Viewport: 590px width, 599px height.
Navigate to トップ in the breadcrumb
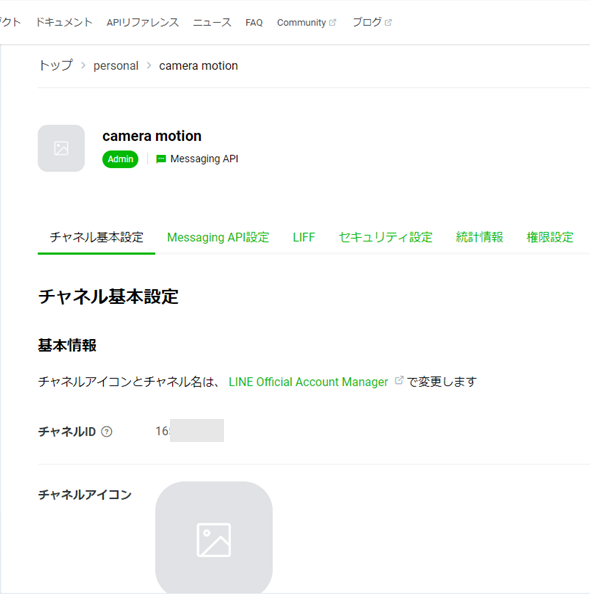(56, 65)
